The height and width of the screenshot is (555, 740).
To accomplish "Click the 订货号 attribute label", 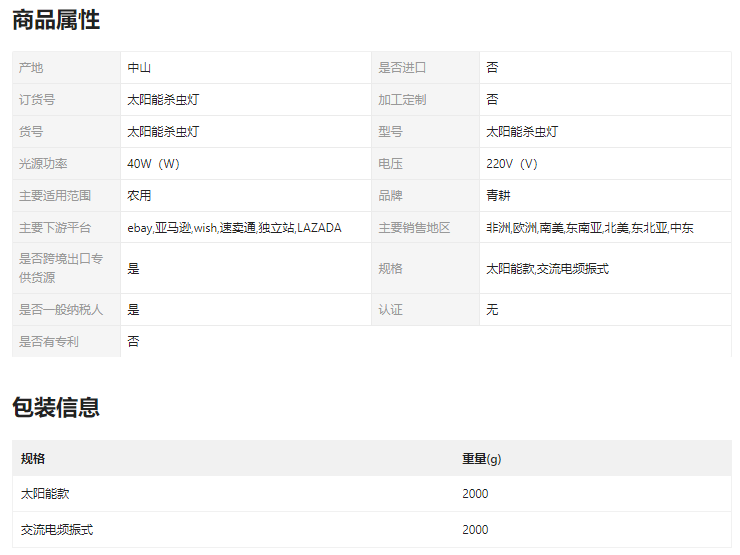I will 37,100.
